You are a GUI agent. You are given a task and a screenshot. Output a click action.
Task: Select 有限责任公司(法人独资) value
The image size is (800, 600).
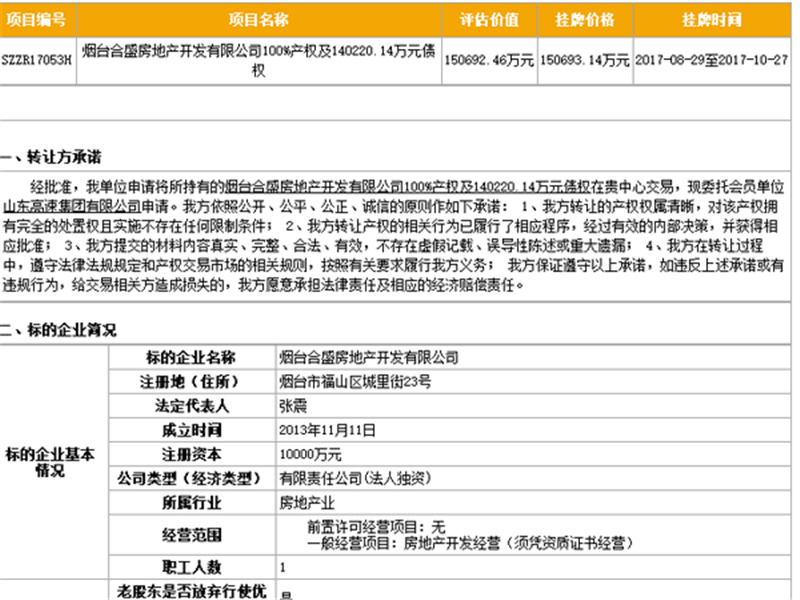click(x=356, y=479)
